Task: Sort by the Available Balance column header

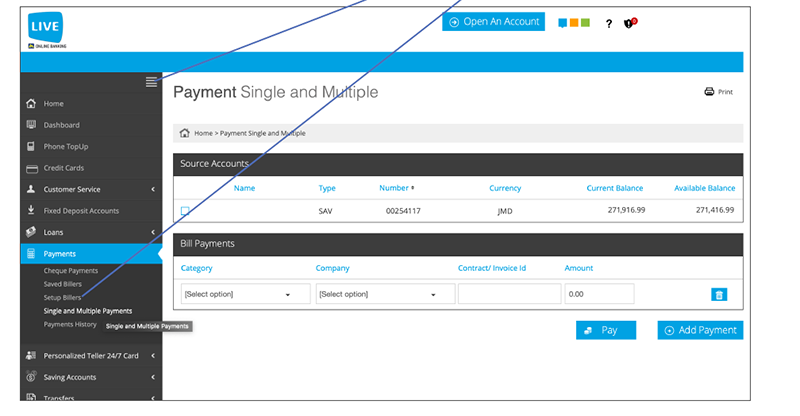Action: click(705, 188)
